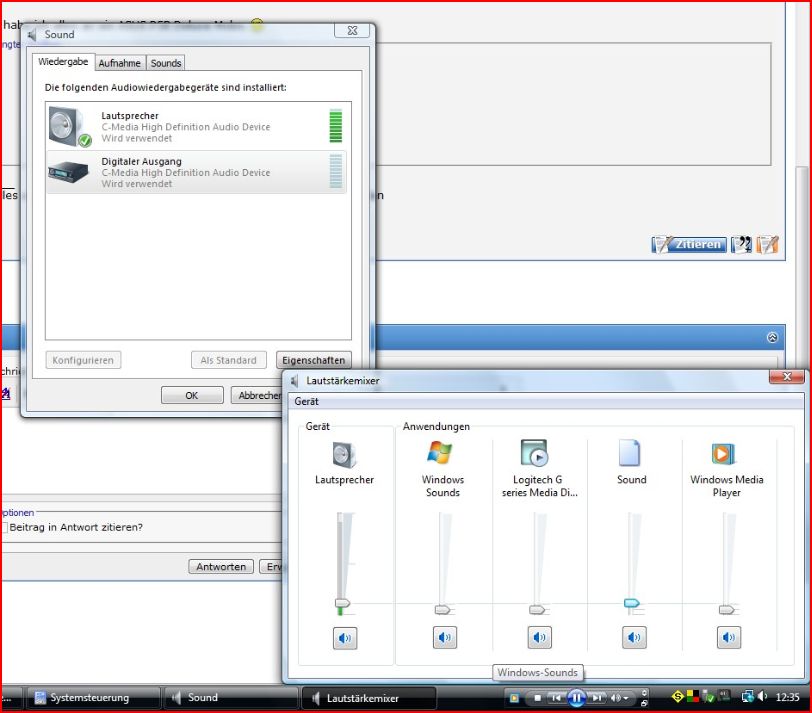Mute Logitech G series Media Display
Viewport: 812px width, 713px height.
click(x=540, y=637)
